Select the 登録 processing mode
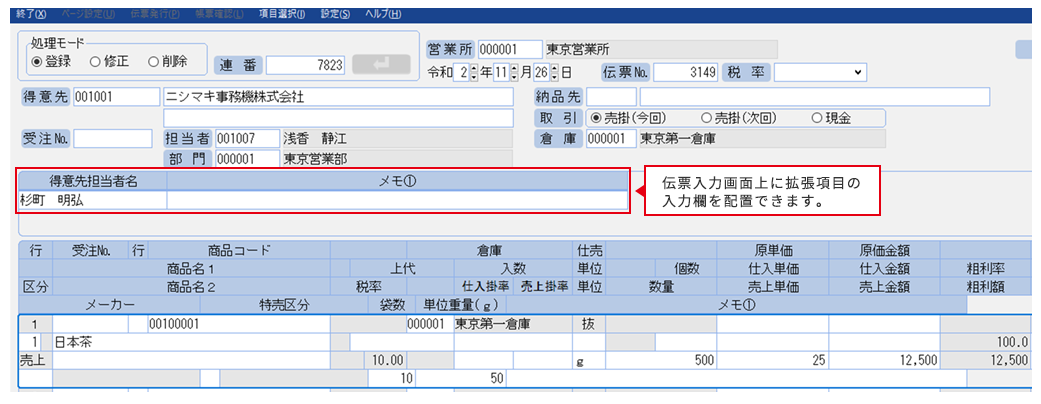 tap(37, 61)
